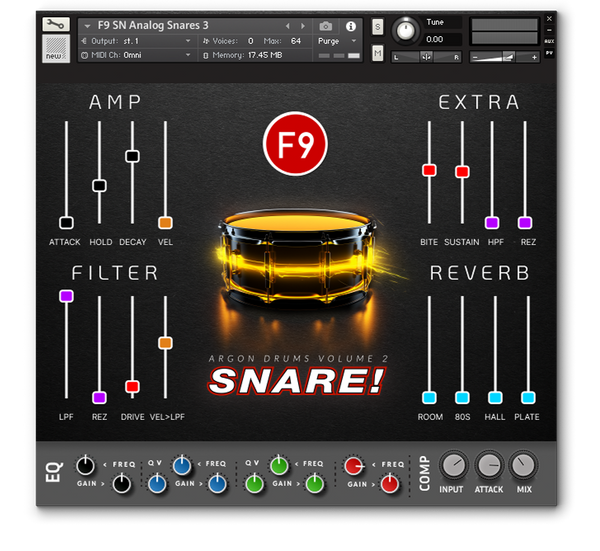Click the red F9 logo

tap(295, 144)
